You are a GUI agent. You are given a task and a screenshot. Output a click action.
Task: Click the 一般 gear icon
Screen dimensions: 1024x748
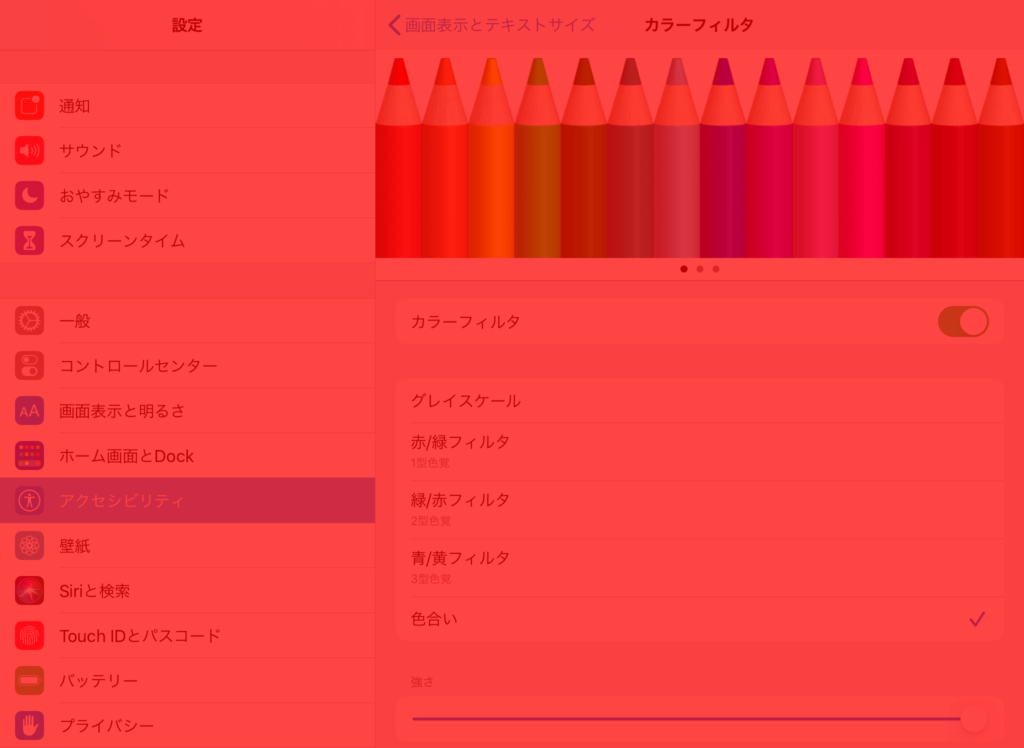(29, 321)
